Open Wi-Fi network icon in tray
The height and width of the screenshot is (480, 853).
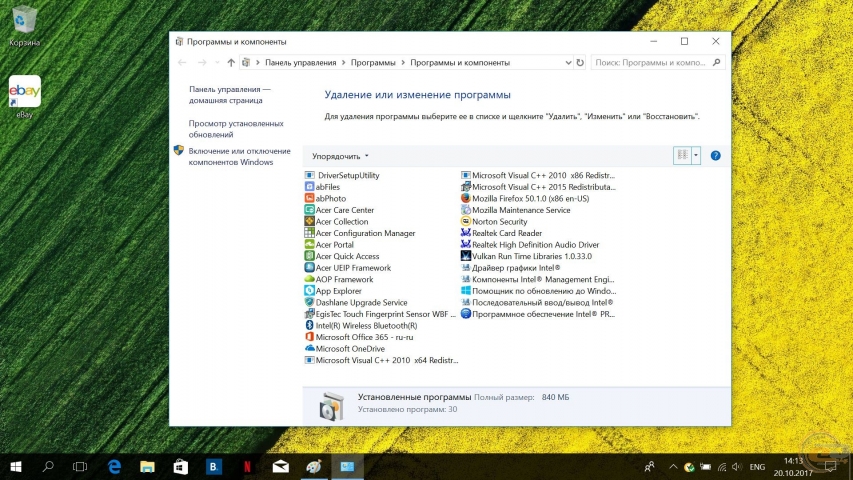[722, 467]
